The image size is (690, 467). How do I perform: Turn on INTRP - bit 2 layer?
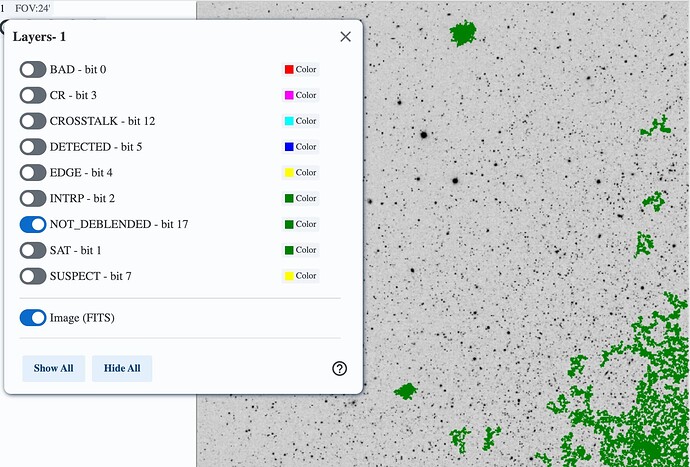click(x=33, y=199)
